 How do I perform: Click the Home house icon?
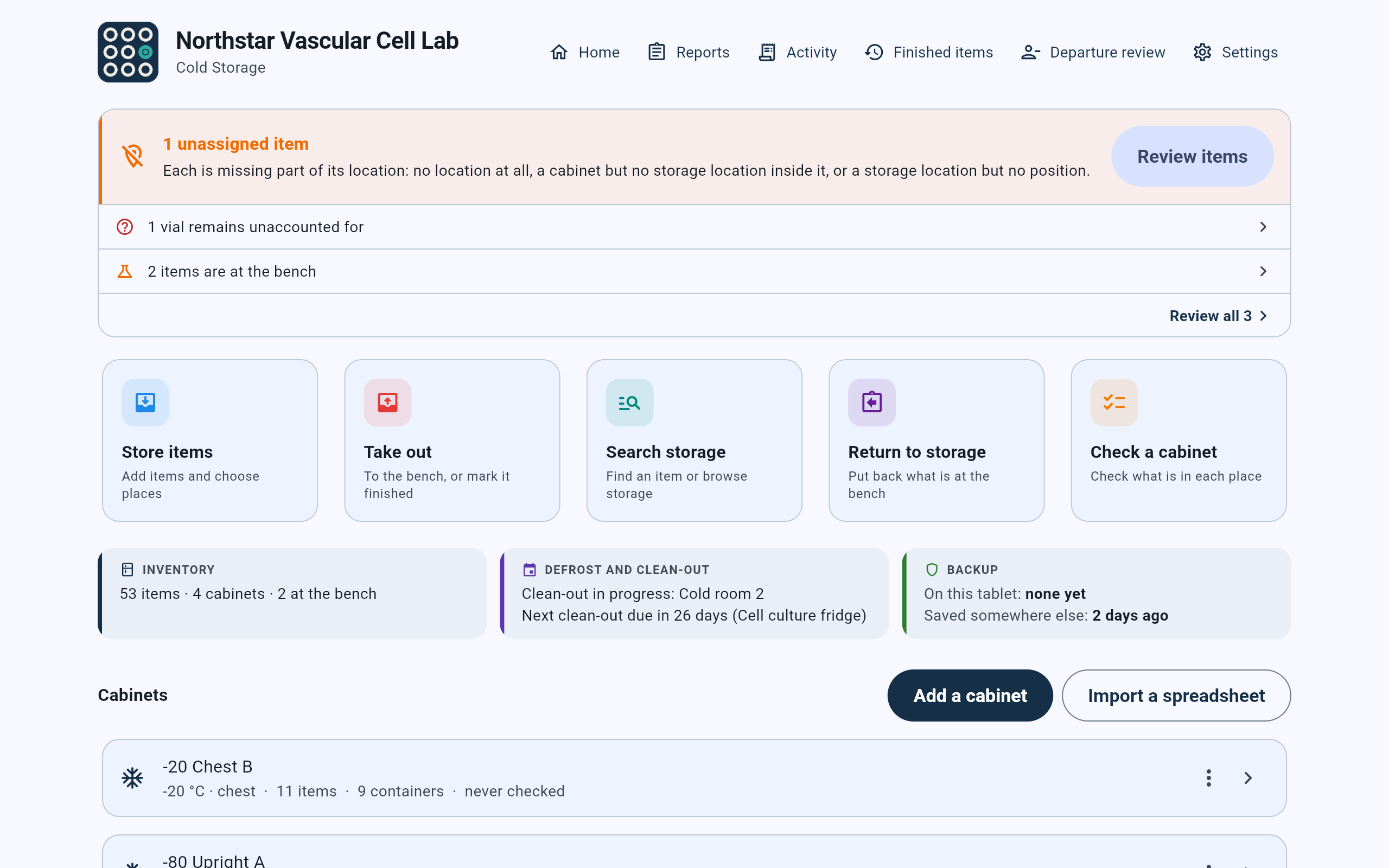click(x=559, y=52)
